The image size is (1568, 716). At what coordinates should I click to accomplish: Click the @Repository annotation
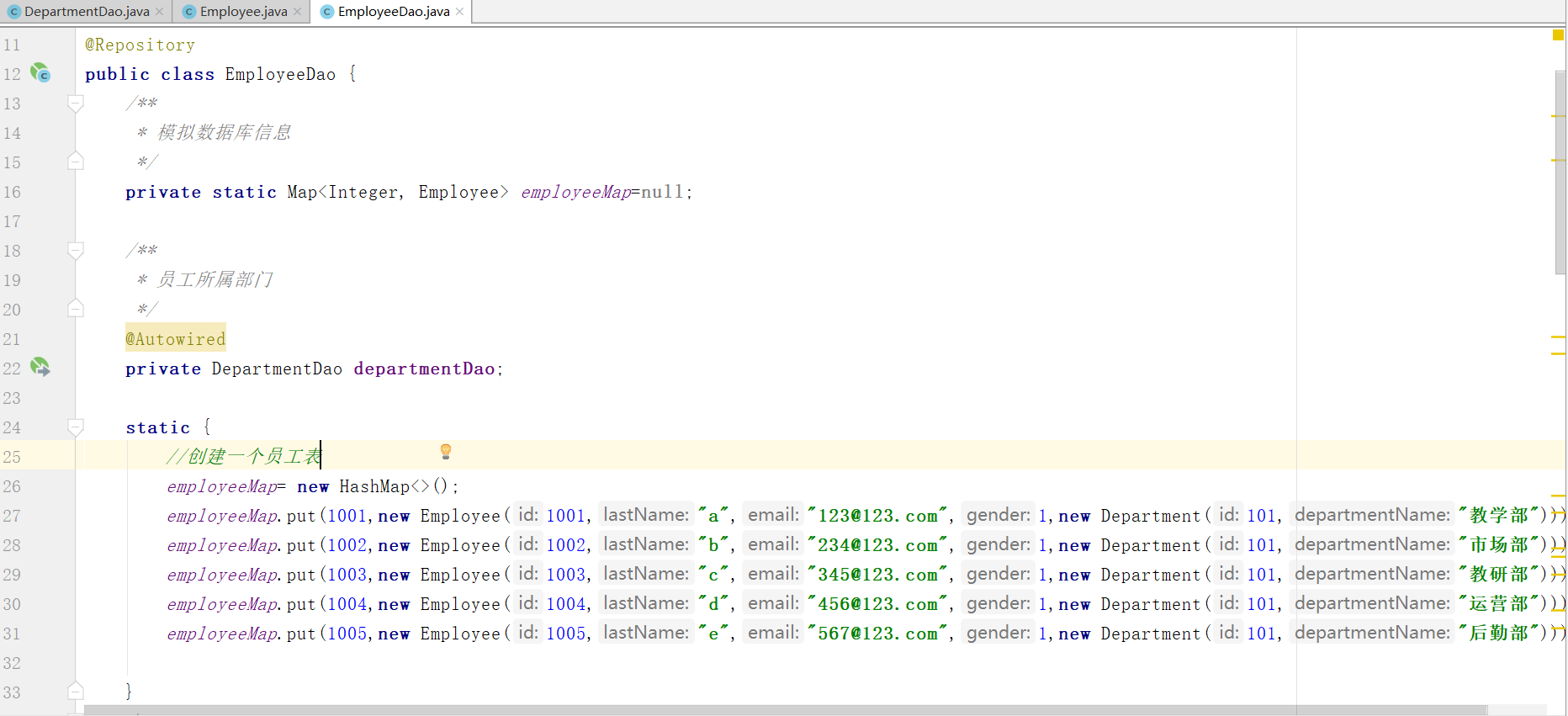(x=140, y=45)
